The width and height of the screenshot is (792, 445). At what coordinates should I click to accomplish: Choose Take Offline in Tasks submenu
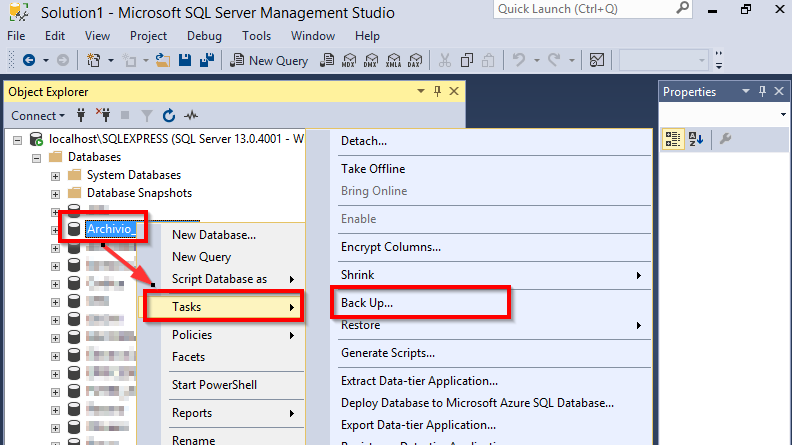point(373,169)
